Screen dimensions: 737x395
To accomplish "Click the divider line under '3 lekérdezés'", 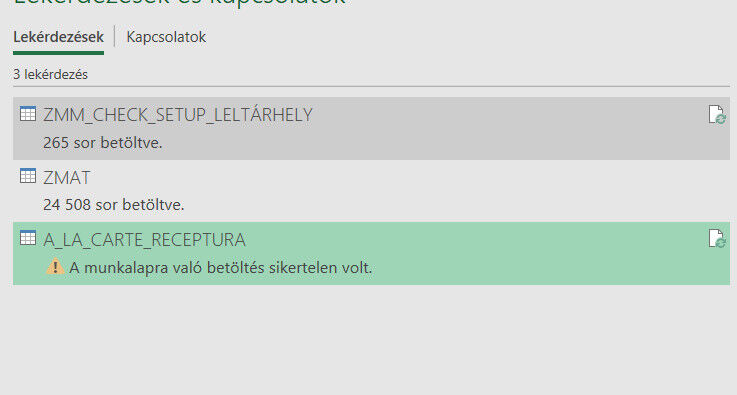I will (371, 86).
